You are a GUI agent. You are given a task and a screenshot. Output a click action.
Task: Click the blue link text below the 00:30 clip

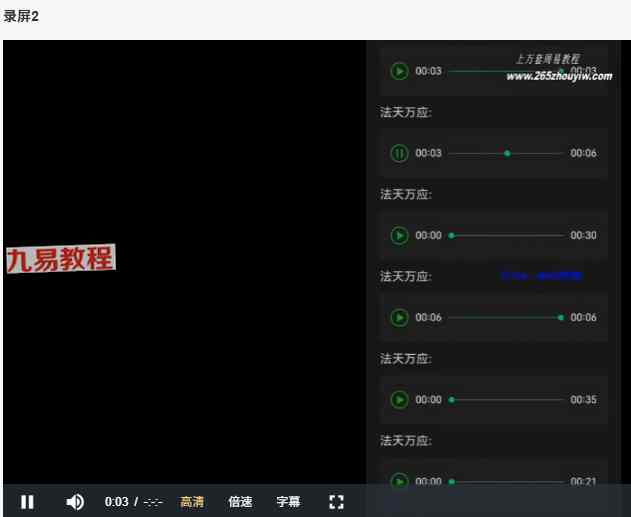click(541, 275)
